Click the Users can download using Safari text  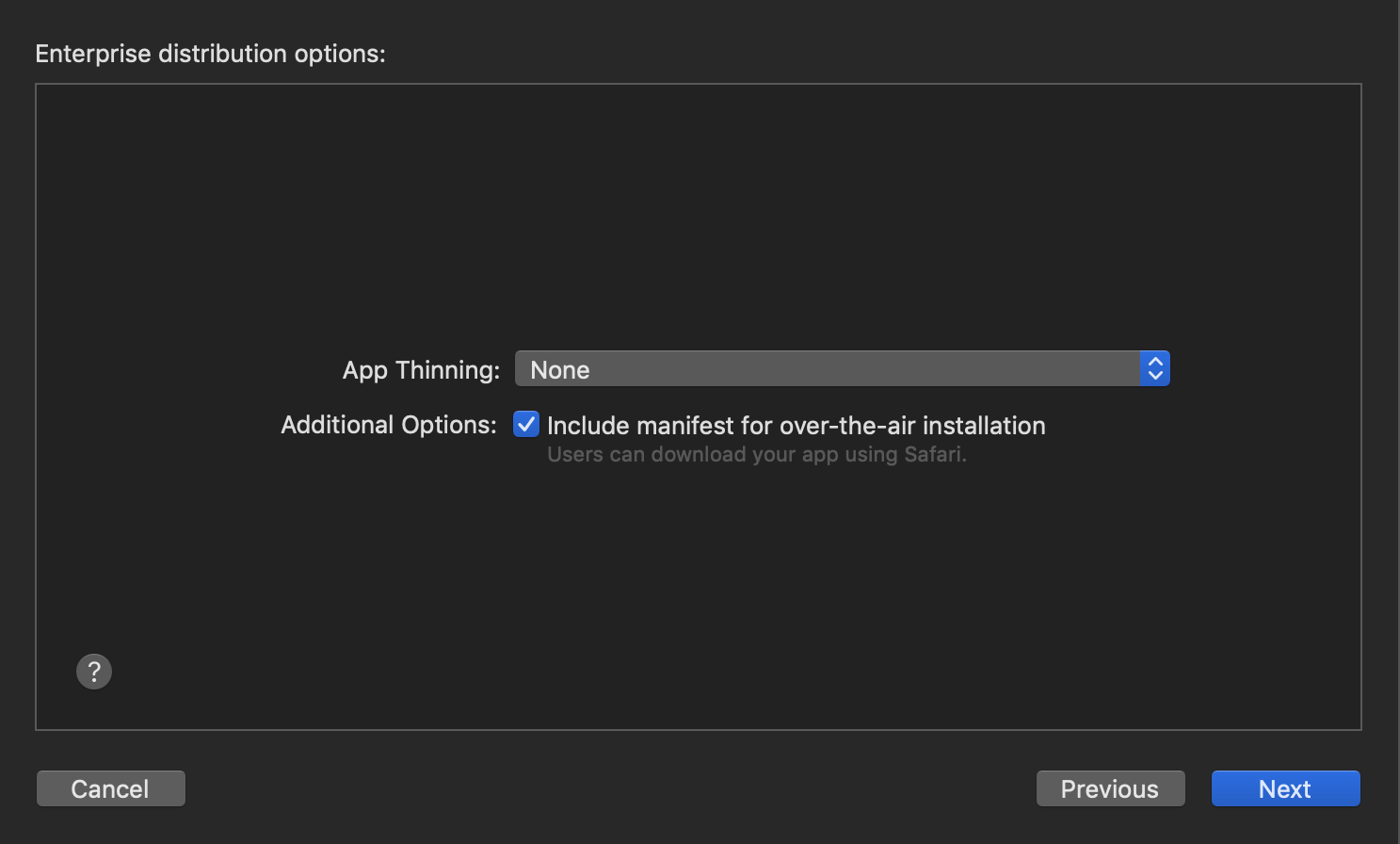point(757,455)
